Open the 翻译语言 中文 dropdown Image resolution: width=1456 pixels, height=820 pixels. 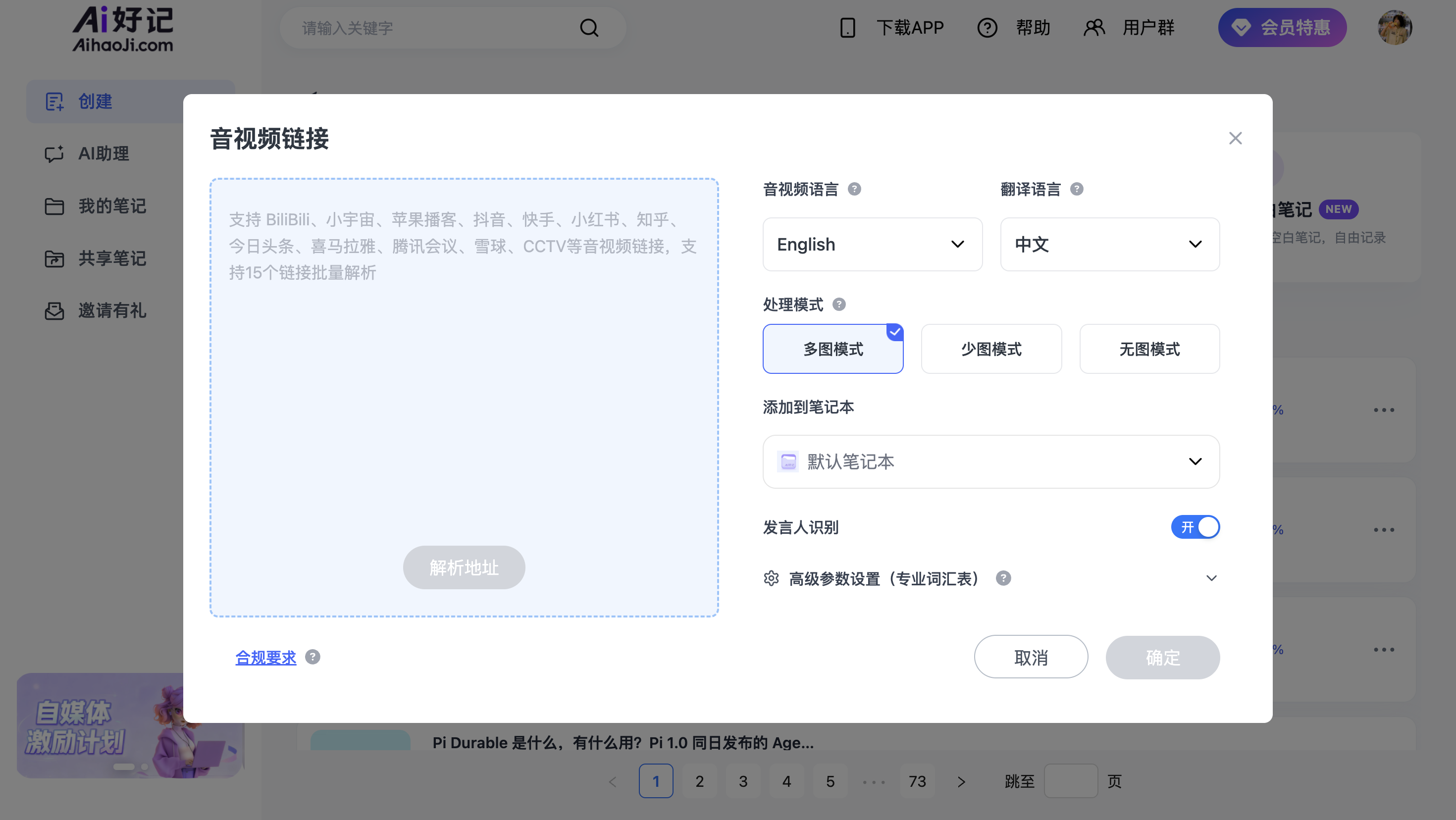1109,244
